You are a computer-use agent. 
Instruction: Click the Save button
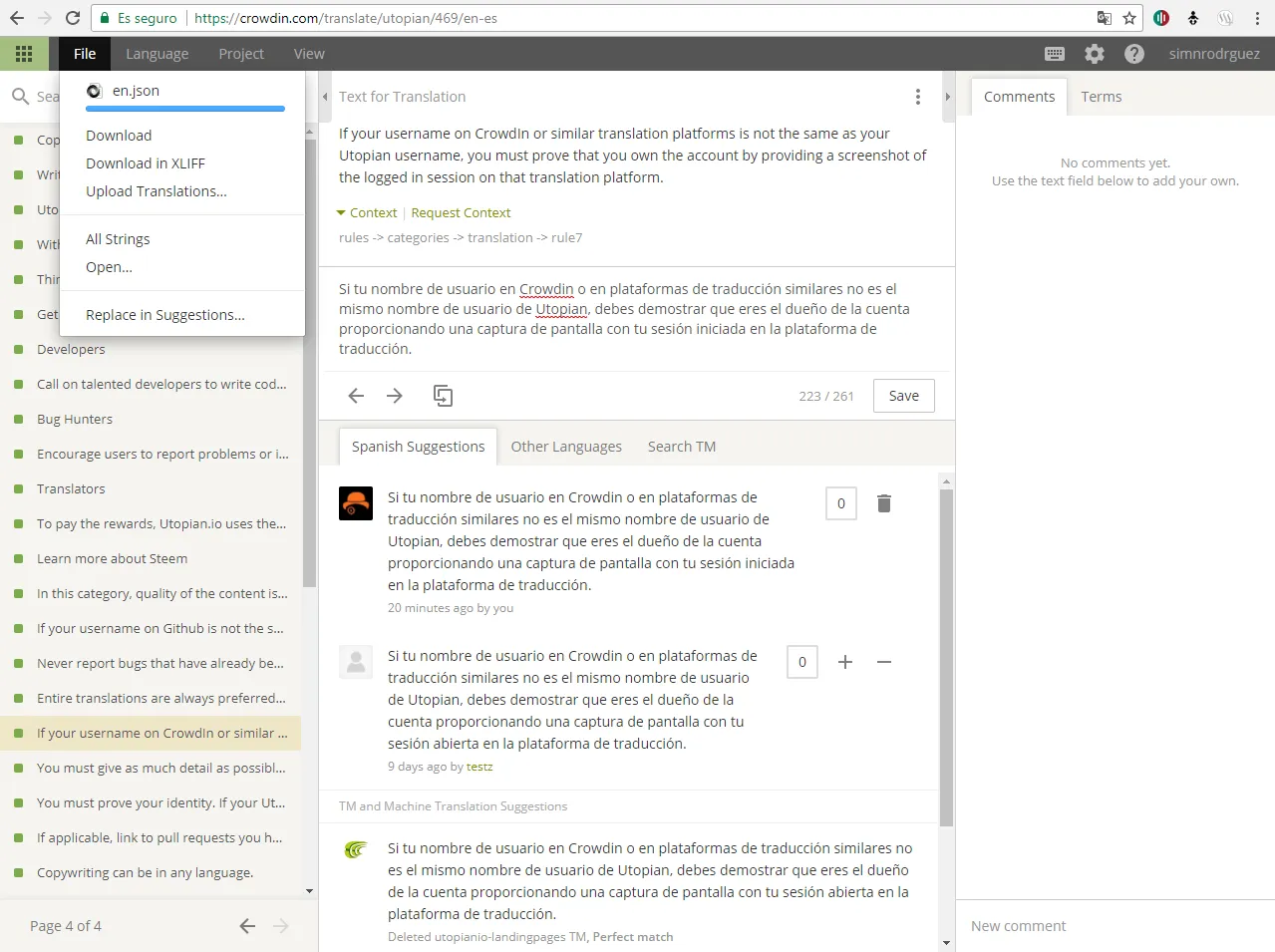pyautogui.click(x=904, y=396)
